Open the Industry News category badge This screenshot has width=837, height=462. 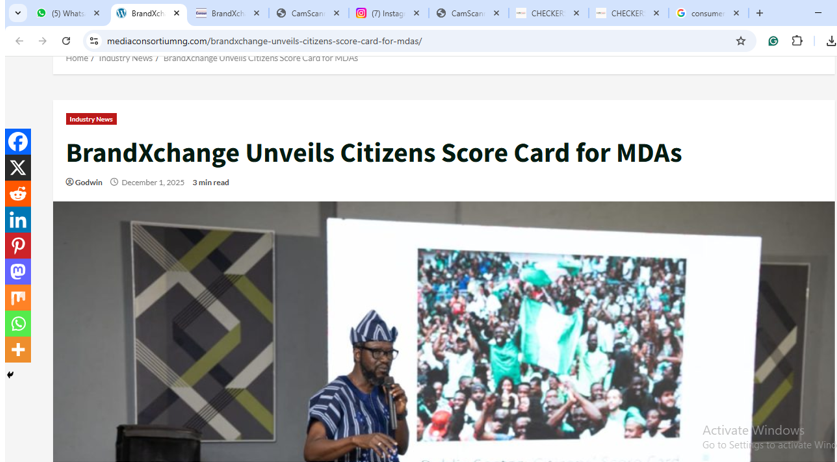[x=91, y=119]
